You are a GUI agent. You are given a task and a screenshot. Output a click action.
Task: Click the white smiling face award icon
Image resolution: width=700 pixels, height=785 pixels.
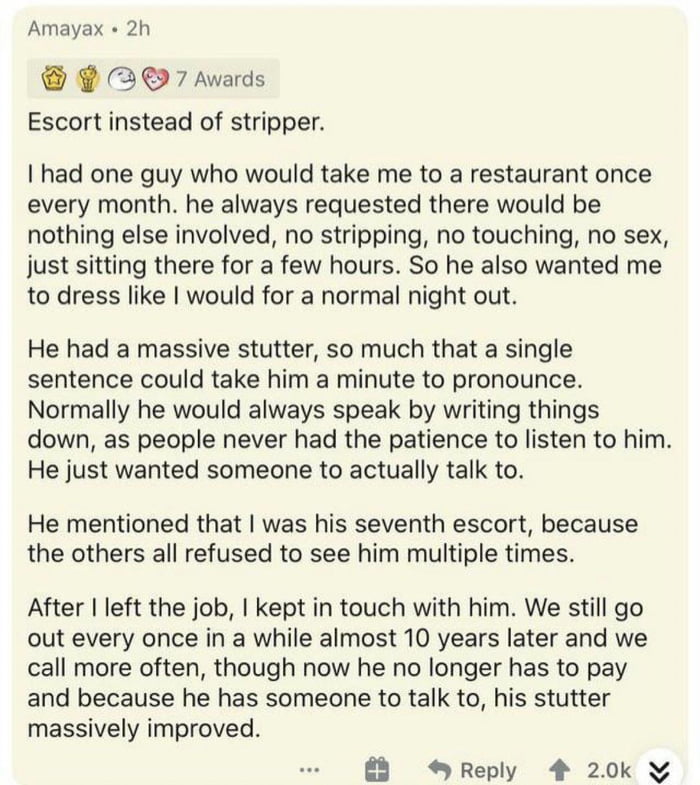point(122,79)
